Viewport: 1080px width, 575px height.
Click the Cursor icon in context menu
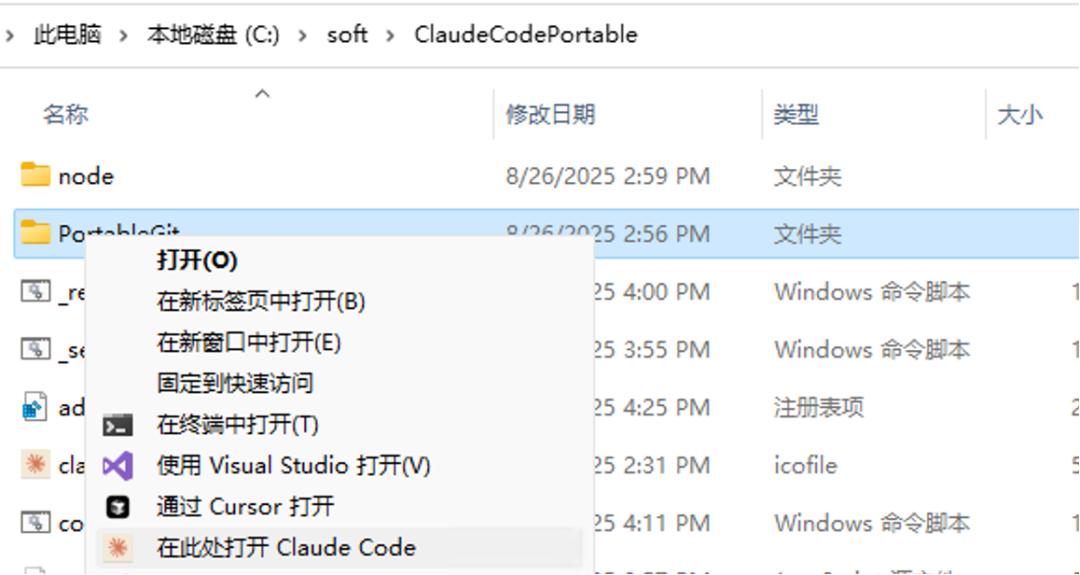[118, 507]
